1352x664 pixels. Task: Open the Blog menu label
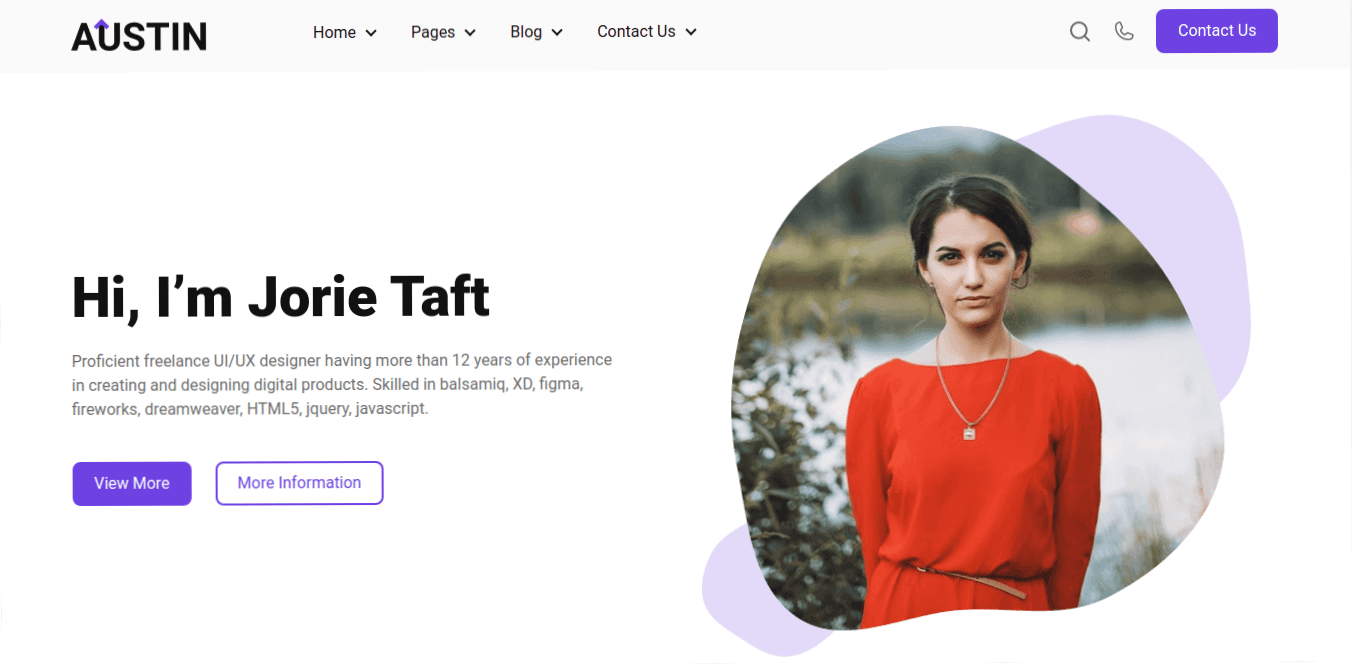(526, 32)
